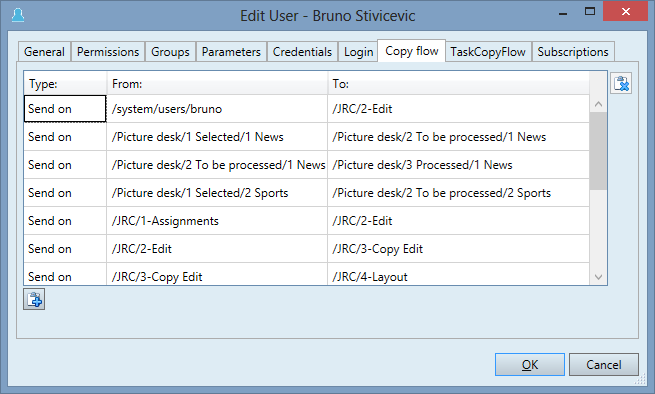The width and height of the screenshot is (655, 394).
Task: Click the user icon in title bar
Action: point(18,15)
